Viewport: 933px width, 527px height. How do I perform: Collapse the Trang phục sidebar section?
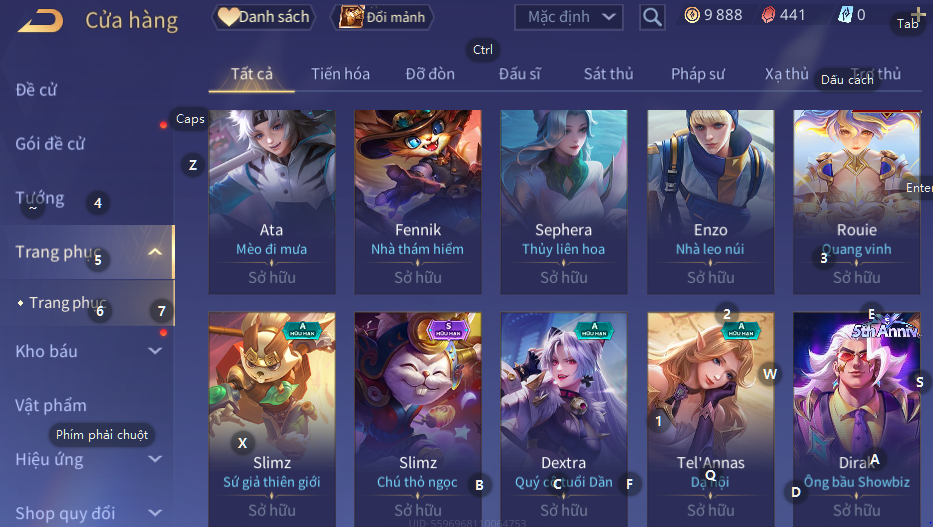point(155,252)
